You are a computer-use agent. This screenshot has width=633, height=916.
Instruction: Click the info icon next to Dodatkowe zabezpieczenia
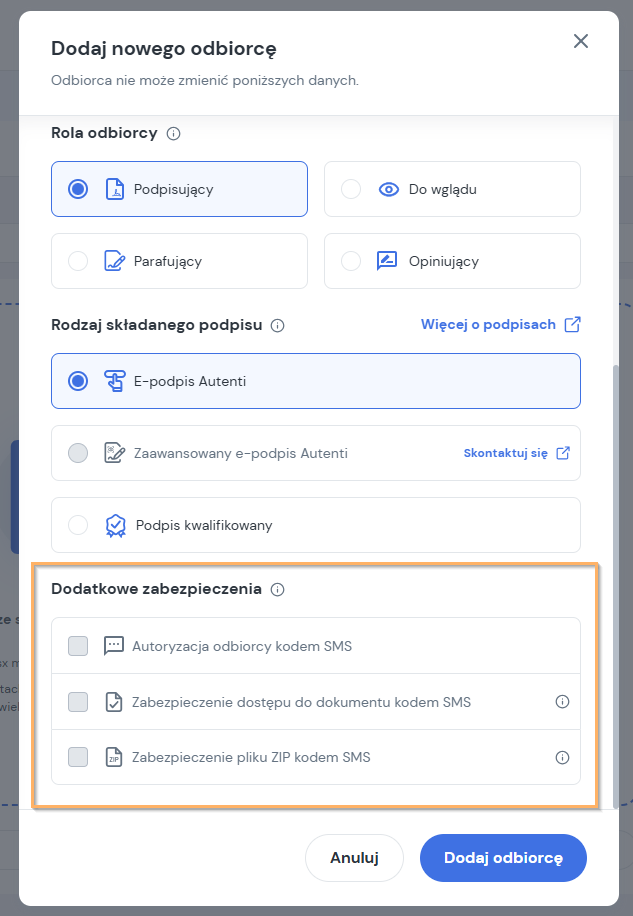point(278,589)
